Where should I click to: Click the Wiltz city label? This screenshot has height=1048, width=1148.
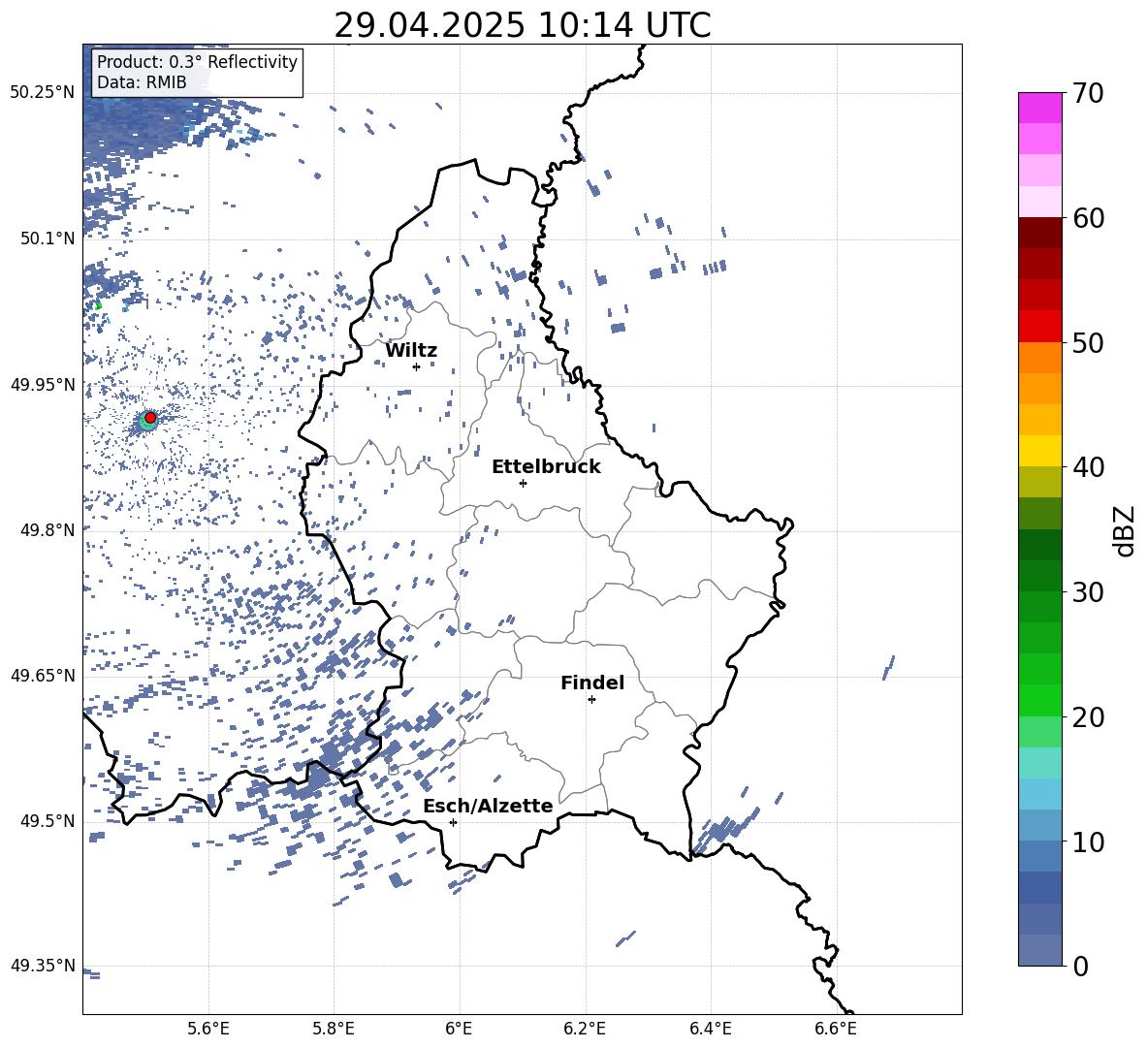coord(411,351)
